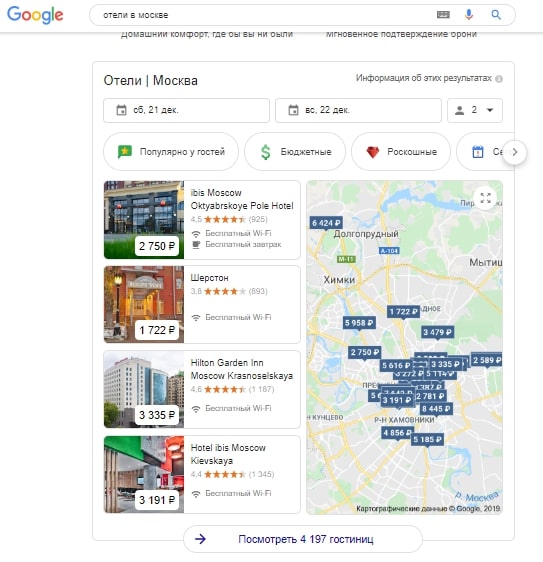Select the Роскошные filter chip
This screenshot has height=562, width=543.
tap(401, 152)
